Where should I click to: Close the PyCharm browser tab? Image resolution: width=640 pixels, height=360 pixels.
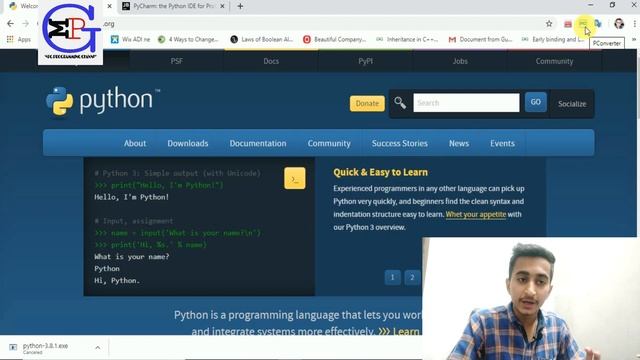222,6
